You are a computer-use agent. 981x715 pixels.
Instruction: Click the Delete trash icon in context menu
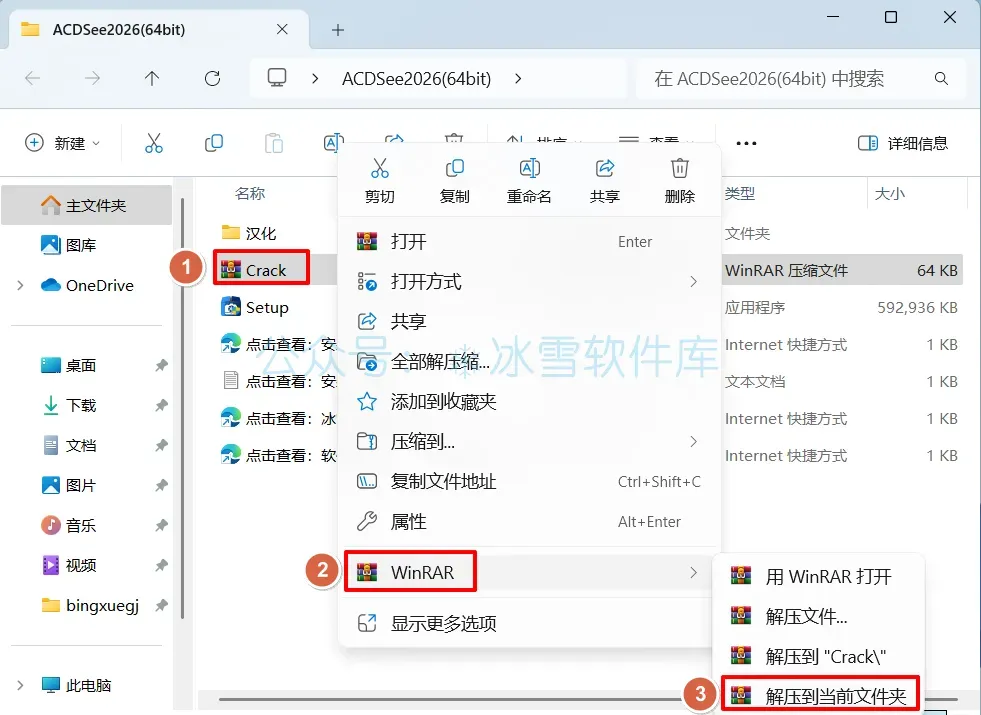coord(679,168)
